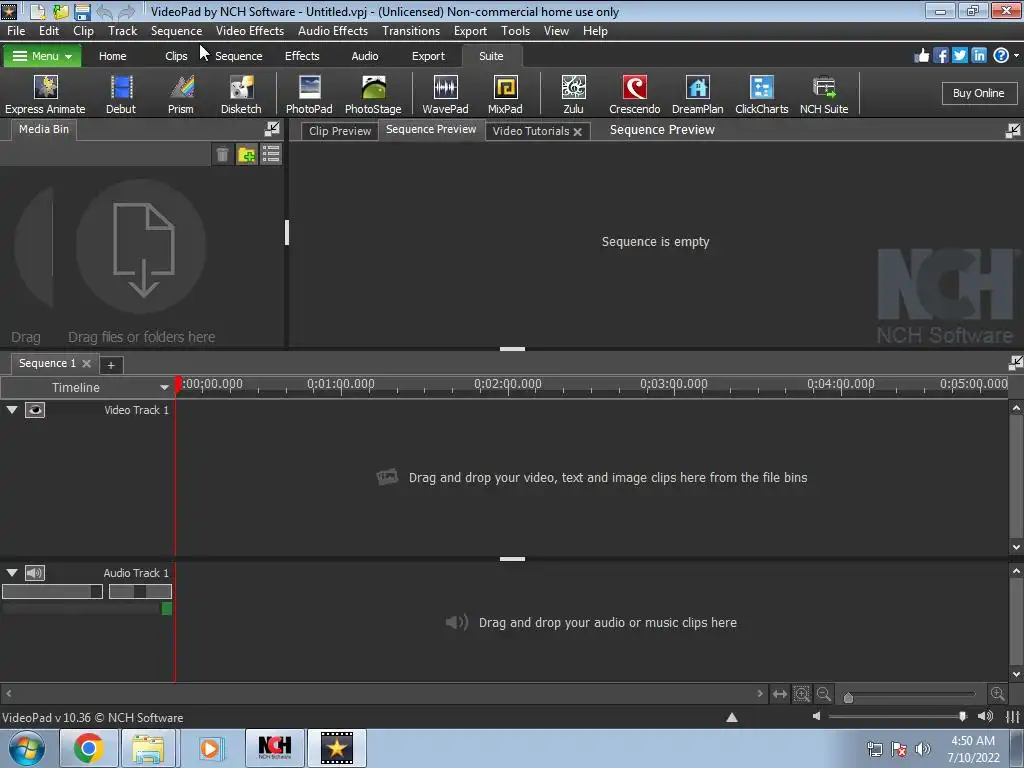Open ClickCharts diagram tool
The height and width of the screenshot is (768, 1024).
tap(761, 95)
